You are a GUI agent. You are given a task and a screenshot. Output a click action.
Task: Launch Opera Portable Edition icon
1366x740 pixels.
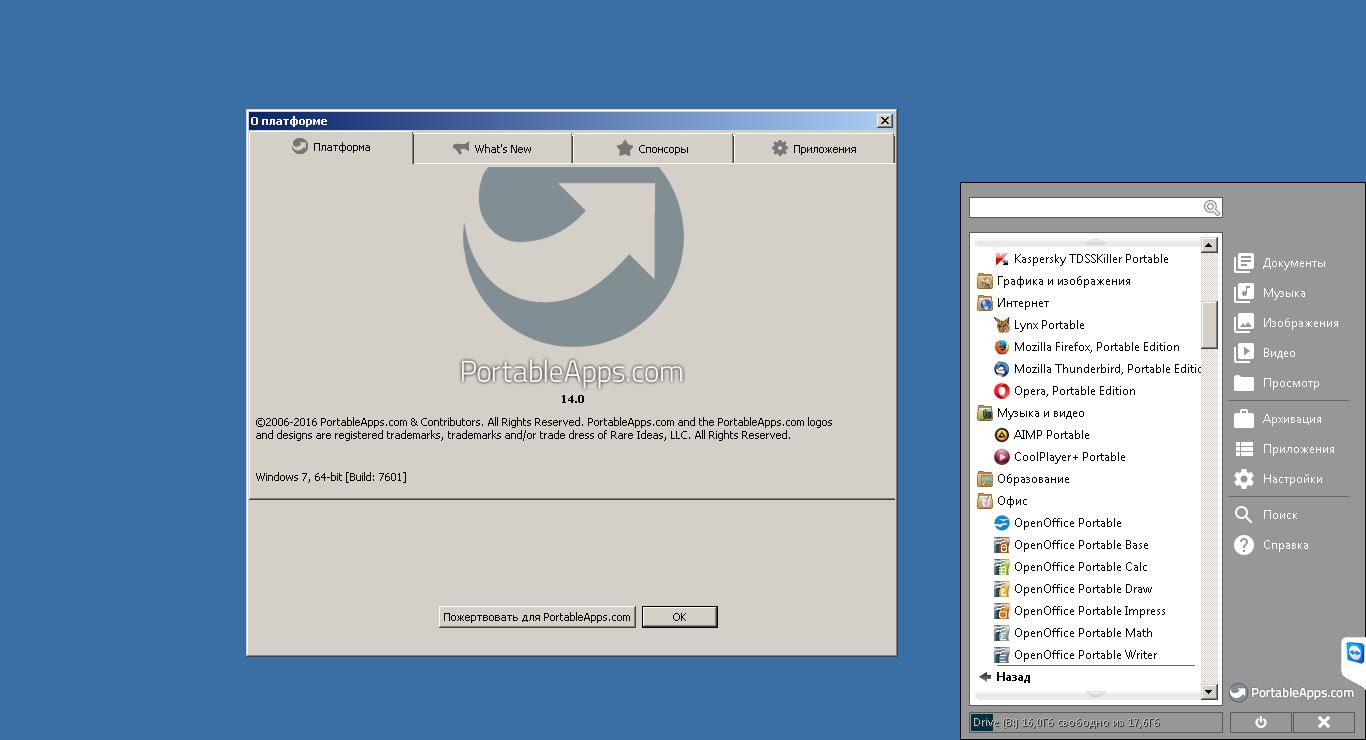tap(1001, 391)
